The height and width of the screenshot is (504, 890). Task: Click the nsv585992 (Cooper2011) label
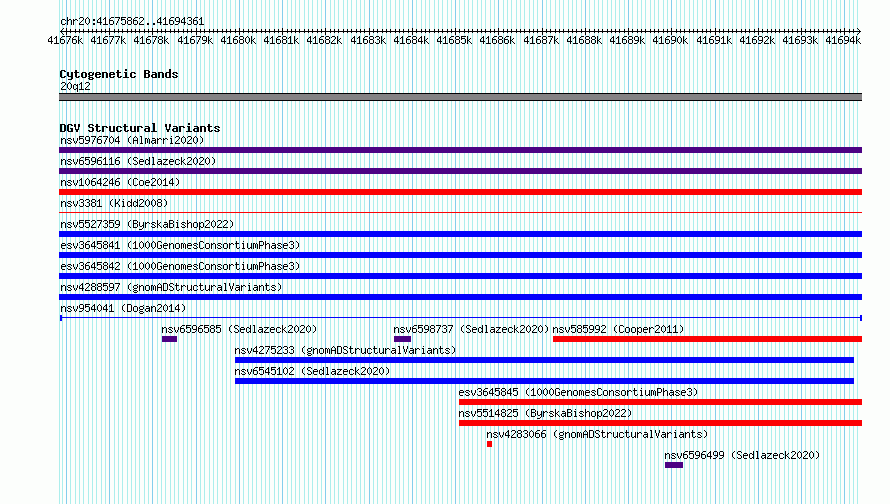coord(618,329)
